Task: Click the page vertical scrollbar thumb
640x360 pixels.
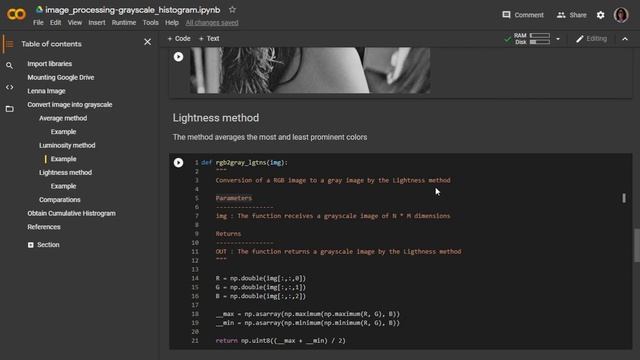Action: [x=637, y=245]
